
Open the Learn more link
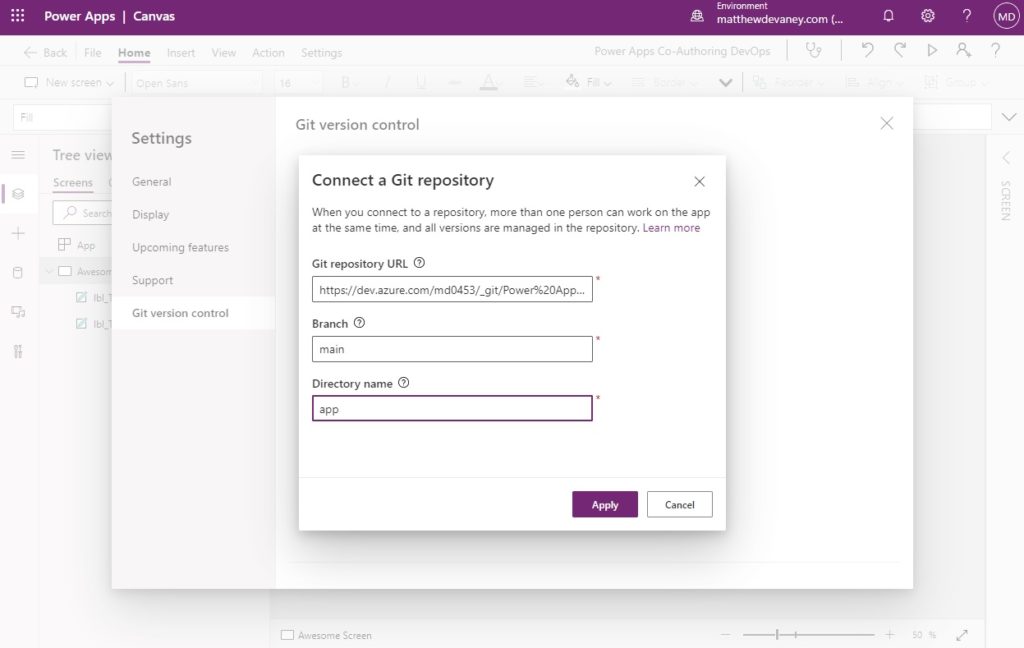[x=671, y=228]
